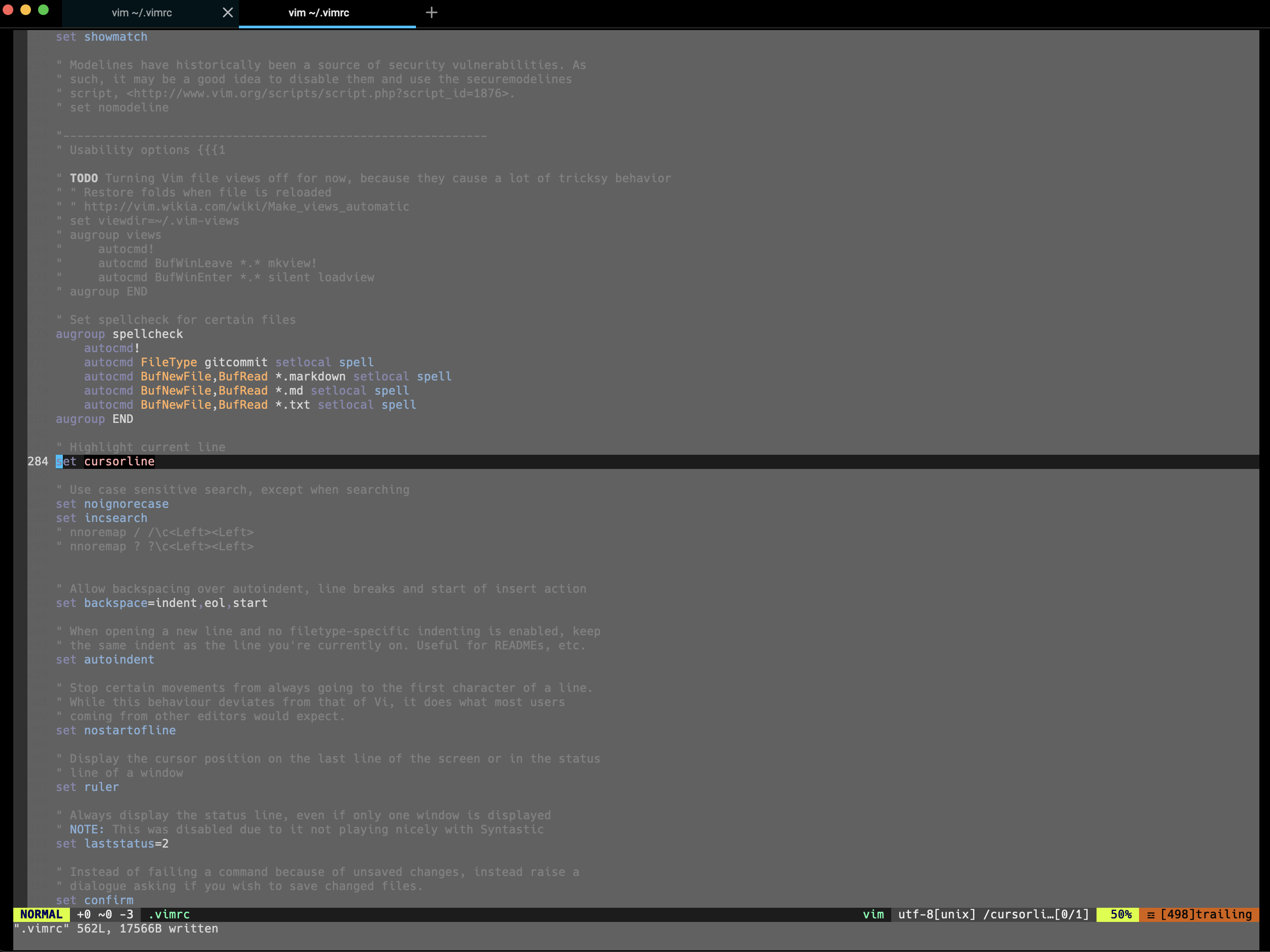Close the first vim tab with its X
This screenshot has height=952, width=1270.
tap(227, 13)
